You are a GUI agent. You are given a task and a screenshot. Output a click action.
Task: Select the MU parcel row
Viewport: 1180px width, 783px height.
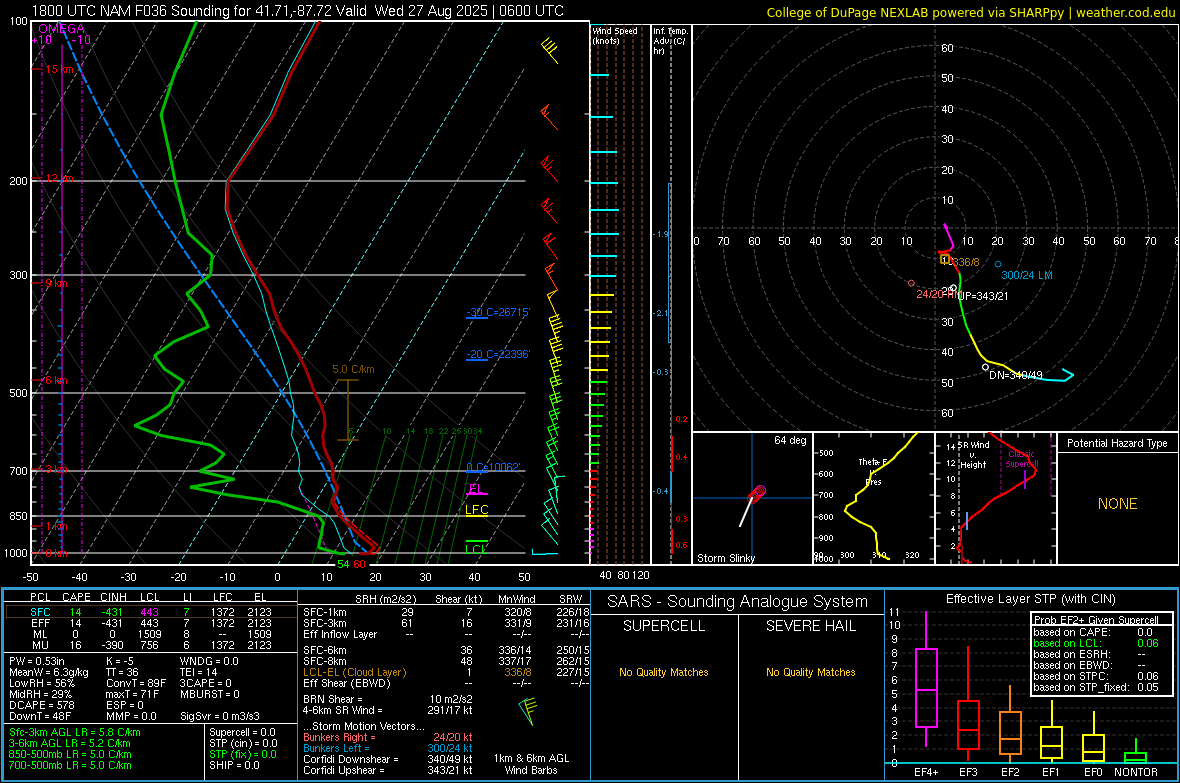click(x=151, y=646)
